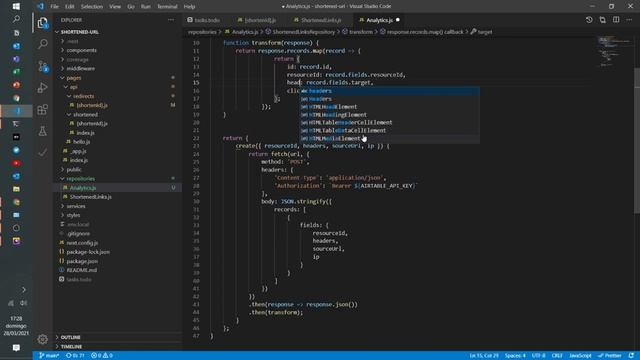Open the Testing flask icon view
This screenshot has width=640, height=360.
coord(42,131)
